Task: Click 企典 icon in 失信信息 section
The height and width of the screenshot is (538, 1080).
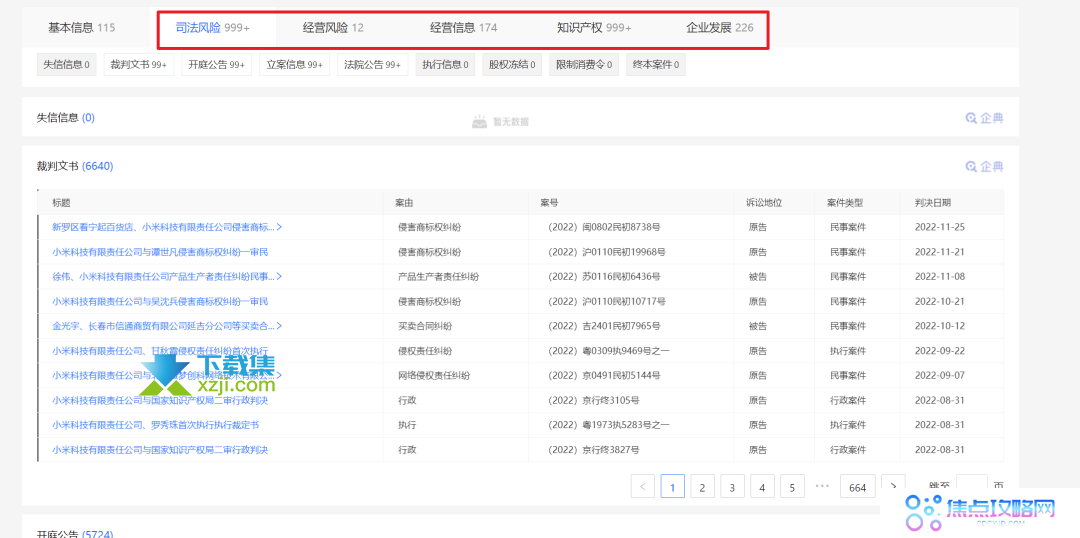Action: (984, 118)
